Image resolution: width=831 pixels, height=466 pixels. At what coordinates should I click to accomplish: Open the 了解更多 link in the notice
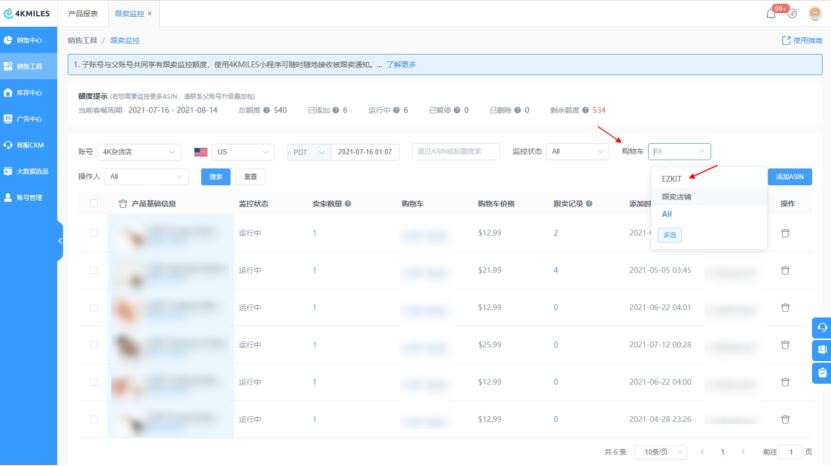pyautogui.click(x=401, y=65)
